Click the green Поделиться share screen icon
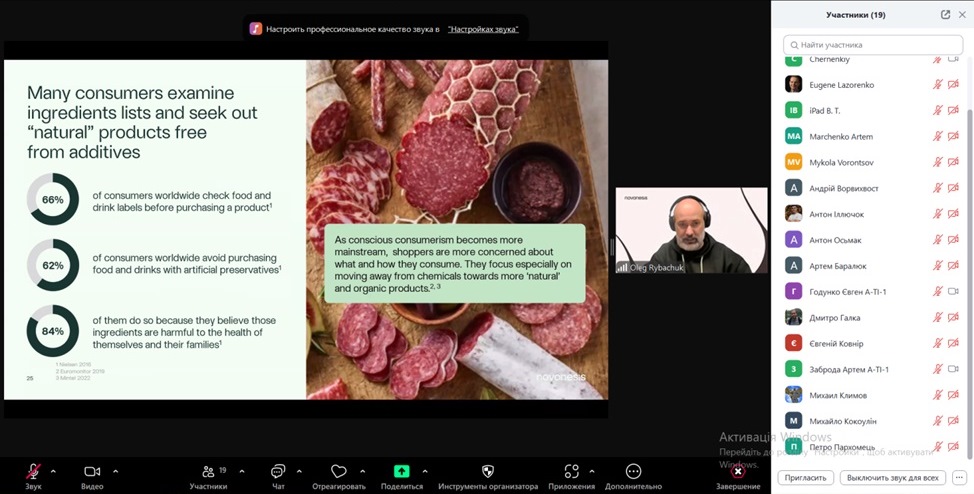The image size is (974, 494). pyautogui.click(x=401, y=471)
